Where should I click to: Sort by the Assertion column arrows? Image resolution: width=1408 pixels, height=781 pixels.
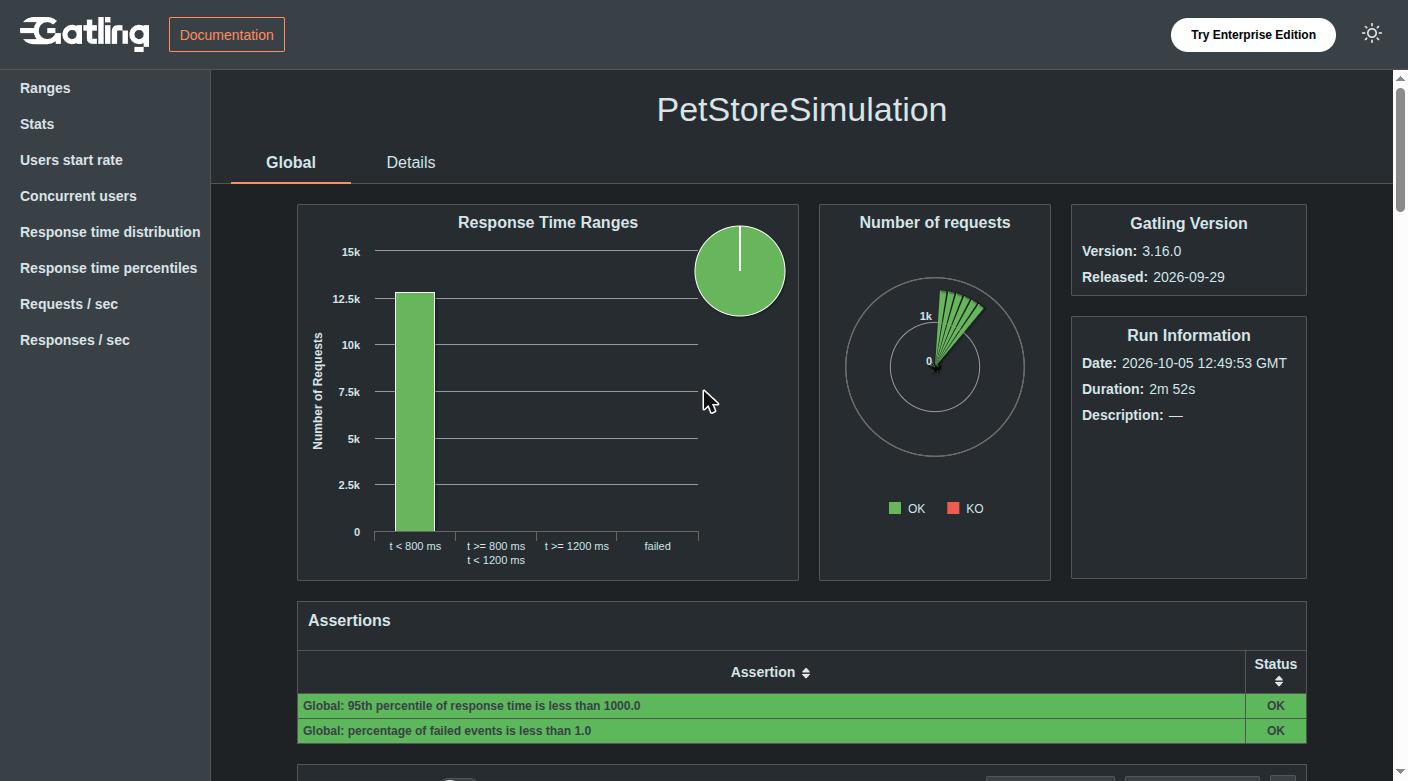[x=806, y=673]
